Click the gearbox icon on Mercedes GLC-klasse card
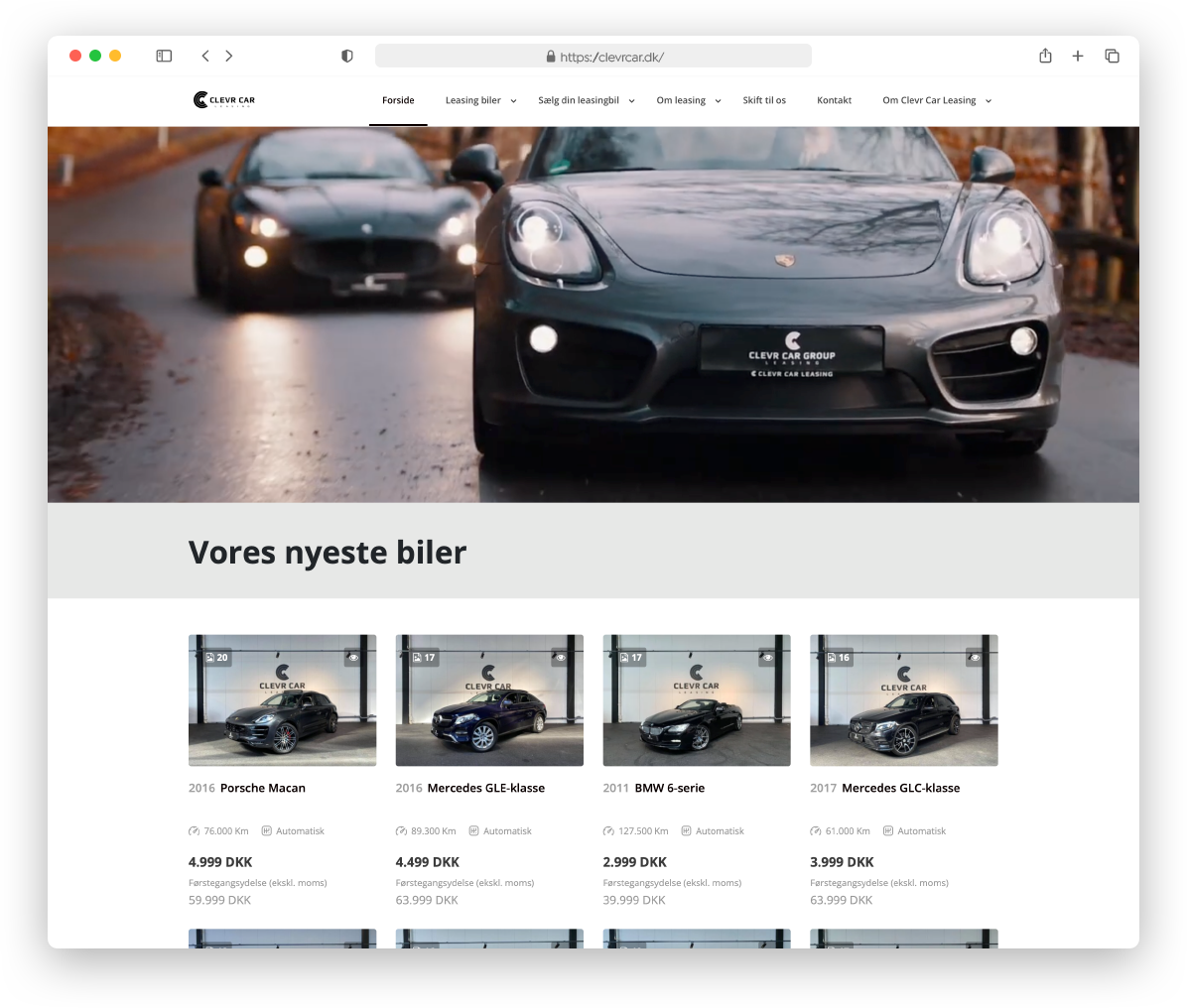This screenshot has height=1008, width=1187. click(888, 831)
